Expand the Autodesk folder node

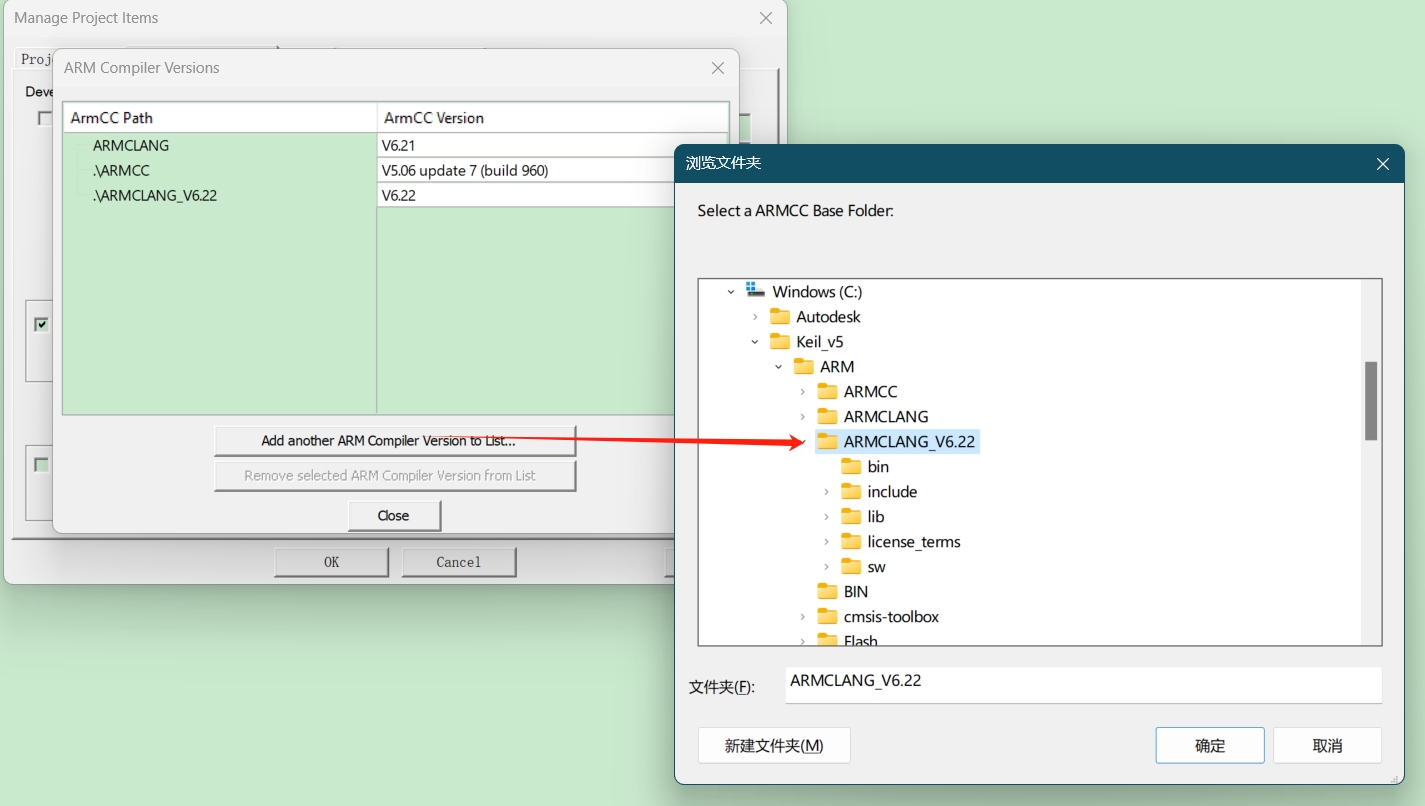pyautogui.click(x=755, y=317)
